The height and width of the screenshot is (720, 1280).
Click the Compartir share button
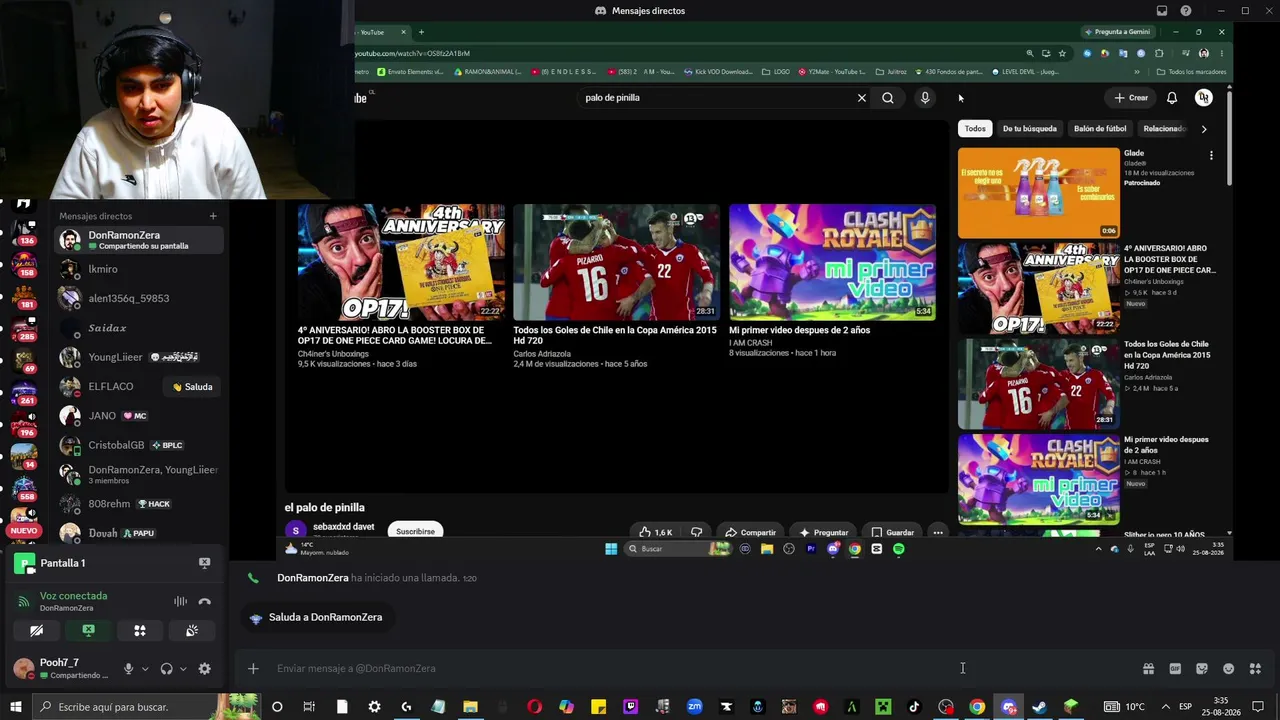[x=750, y=532]
